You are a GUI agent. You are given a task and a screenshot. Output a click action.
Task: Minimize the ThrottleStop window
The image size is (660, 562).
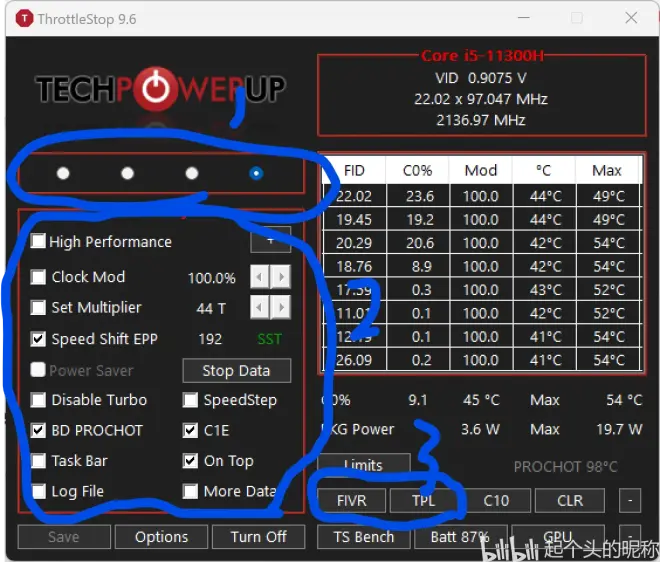point(524,18)
